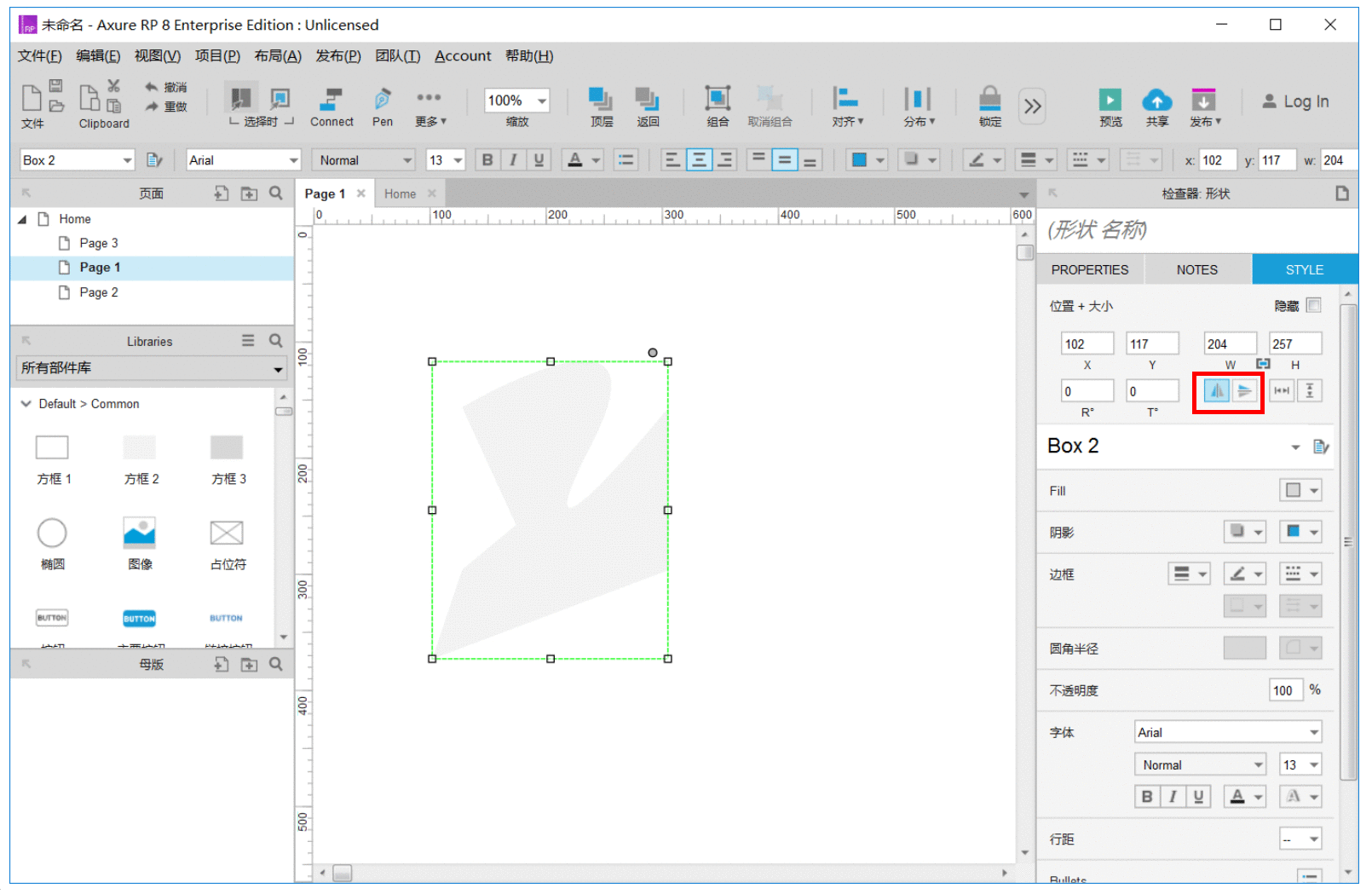Align text left in the format bar

click(x=672, y=160)
